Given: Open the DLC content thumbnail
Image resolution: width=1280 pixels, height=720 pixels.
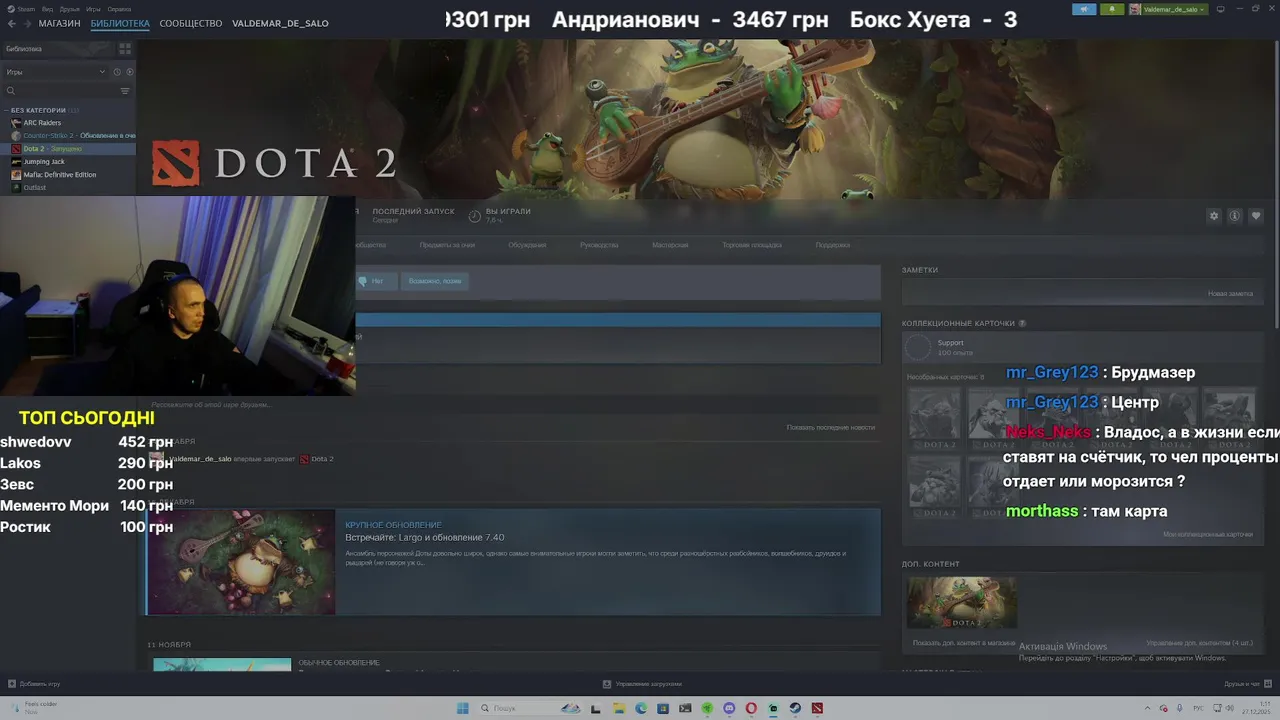Looking at the screenshot, I should [962, 603].
